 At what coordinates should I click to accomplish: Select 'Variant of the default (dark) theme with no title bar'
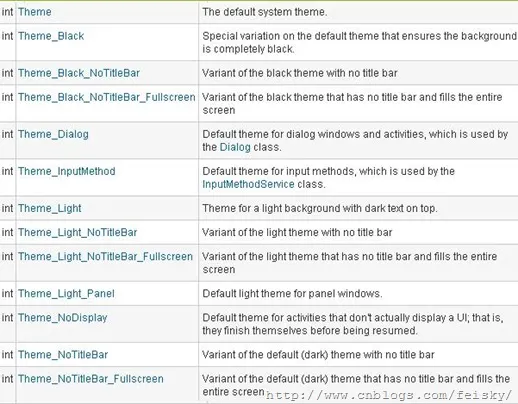318,355
